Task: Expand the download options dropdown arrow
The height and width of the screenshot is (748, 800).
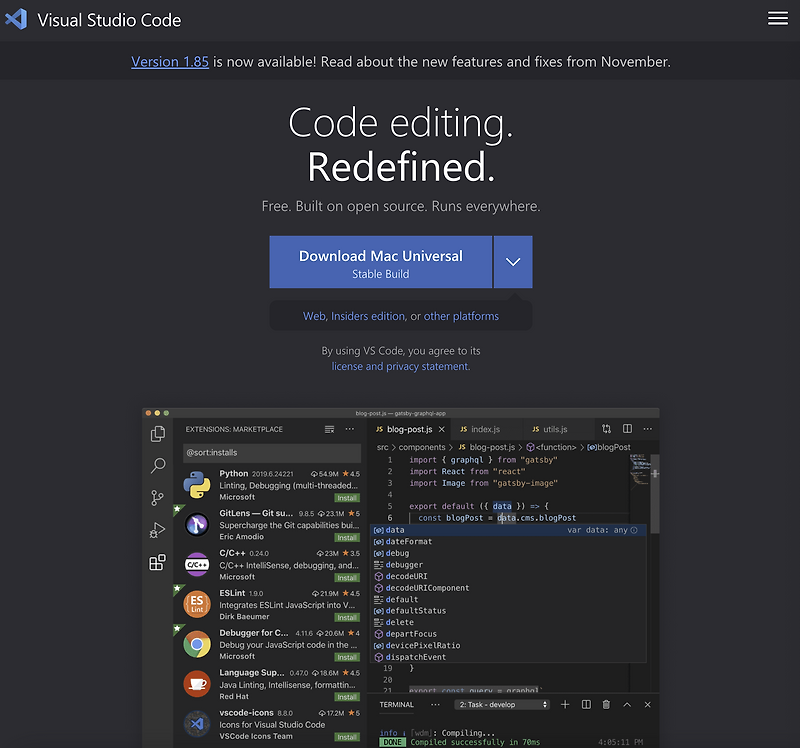Action: (x=513, y=262)
